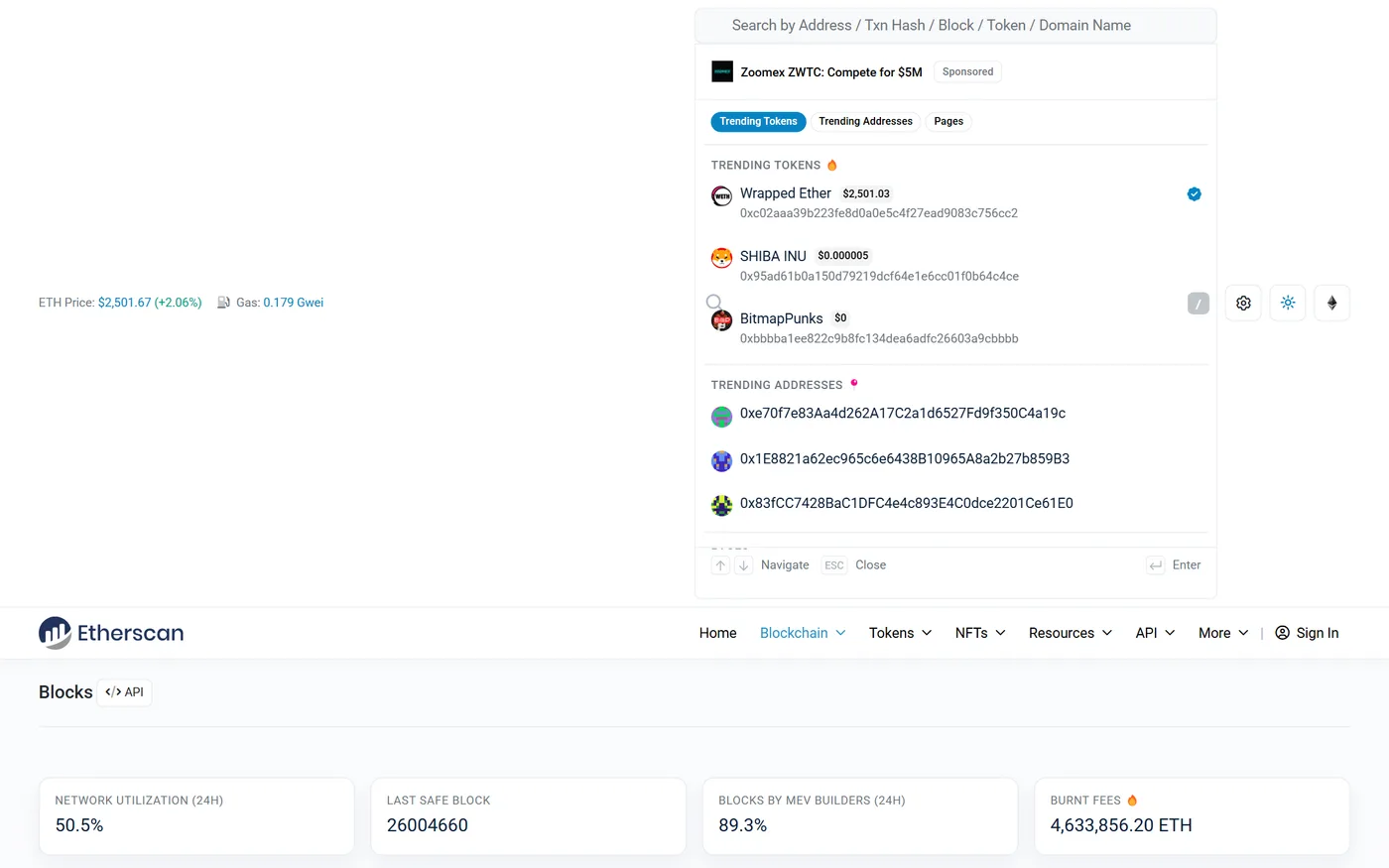The image size is (1389, 868).
Task: Expand the API dropdown in navigation bar
Action: pyautogui.click(x=1156, y=633)
